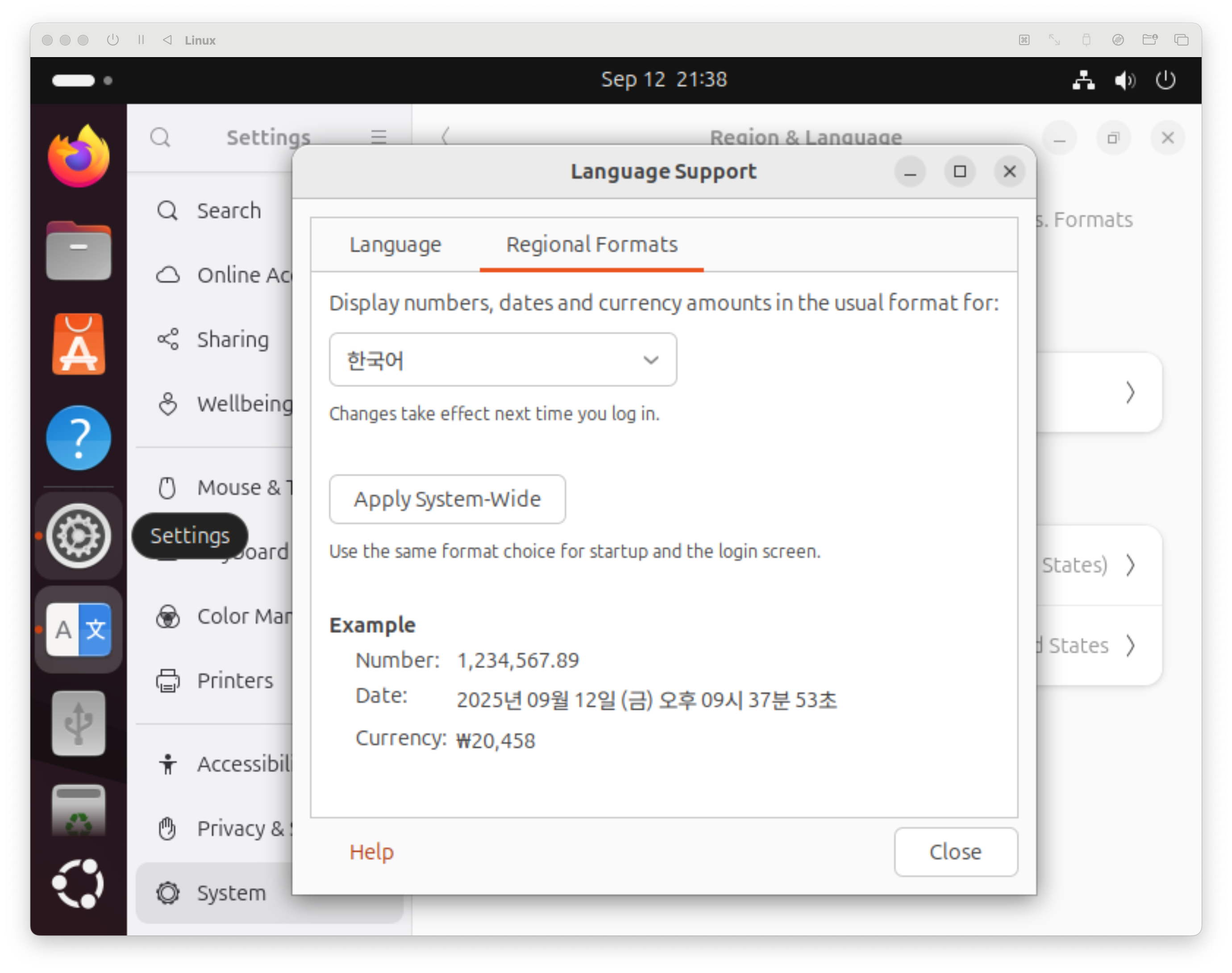
Task: Open the Files folder icon in dock
Action: coord(79,251)
